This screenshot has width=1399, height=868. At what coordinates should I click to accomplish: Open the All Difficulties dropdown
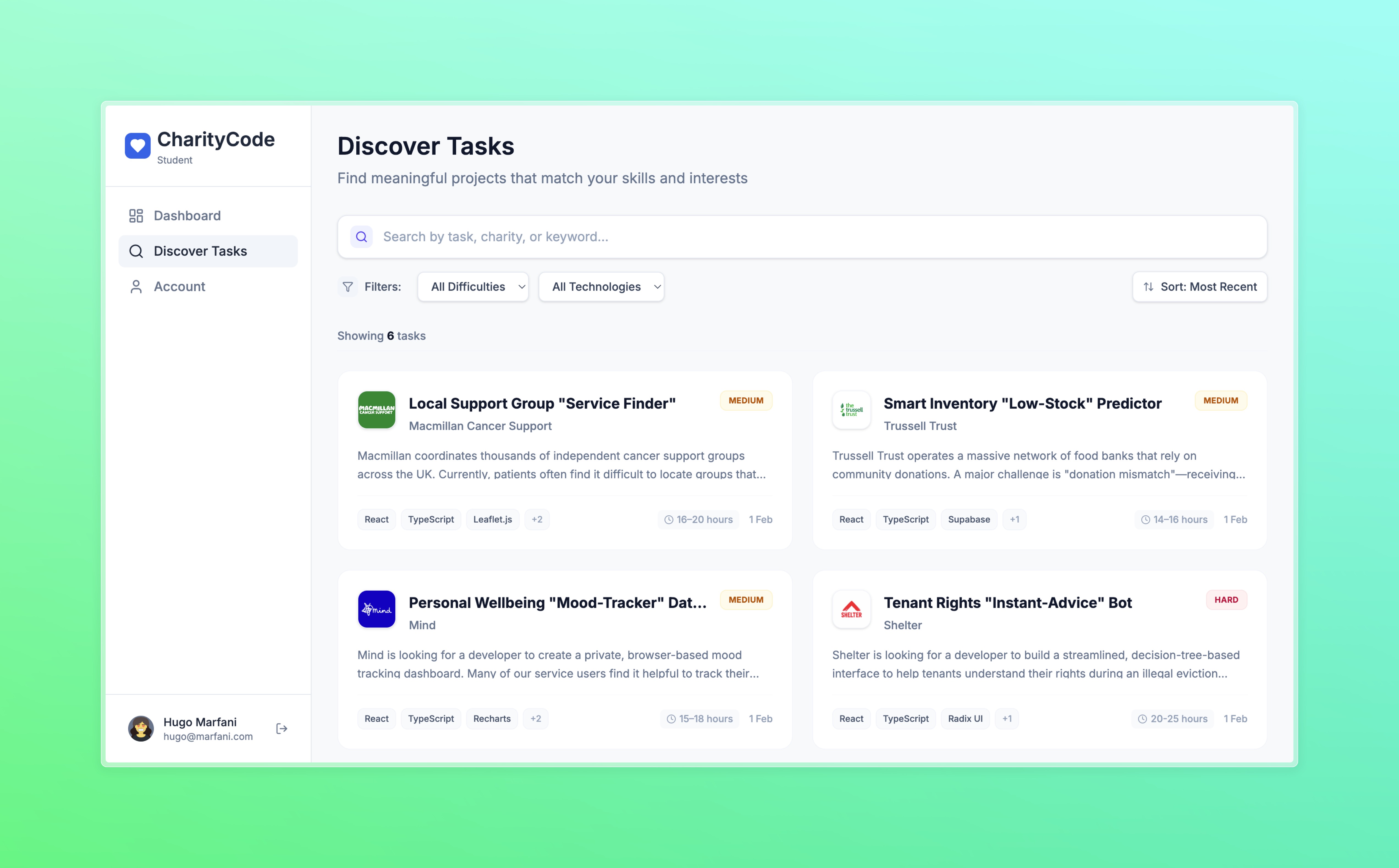tap(473, 286)
